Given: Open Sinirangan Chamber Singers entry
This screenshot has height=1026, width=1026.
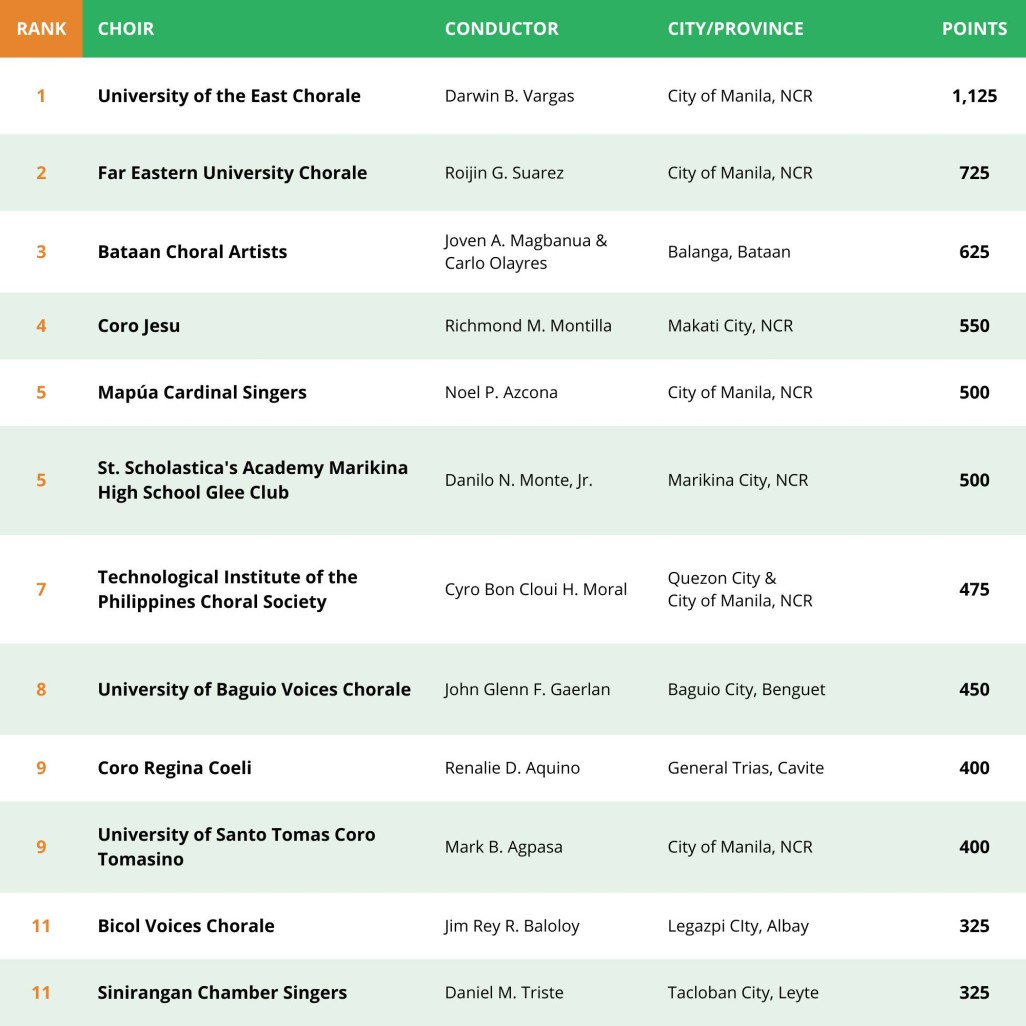Looking at the screenshot, I should [x=222, y=993].
